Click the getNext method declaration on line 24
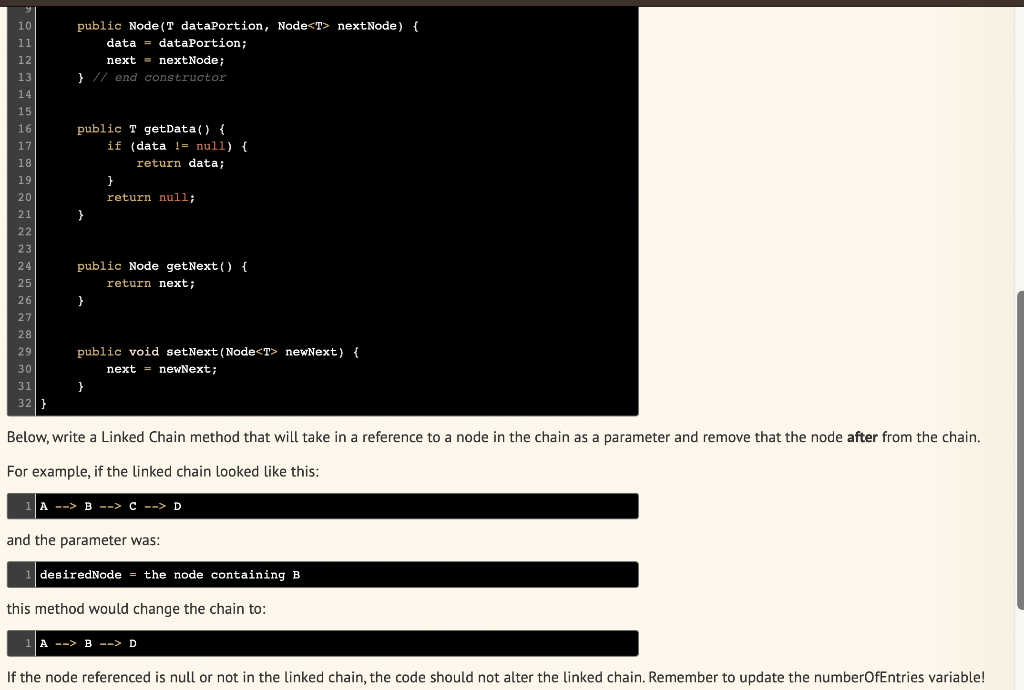The image size is (1024, 690). (x=160, y=265)
